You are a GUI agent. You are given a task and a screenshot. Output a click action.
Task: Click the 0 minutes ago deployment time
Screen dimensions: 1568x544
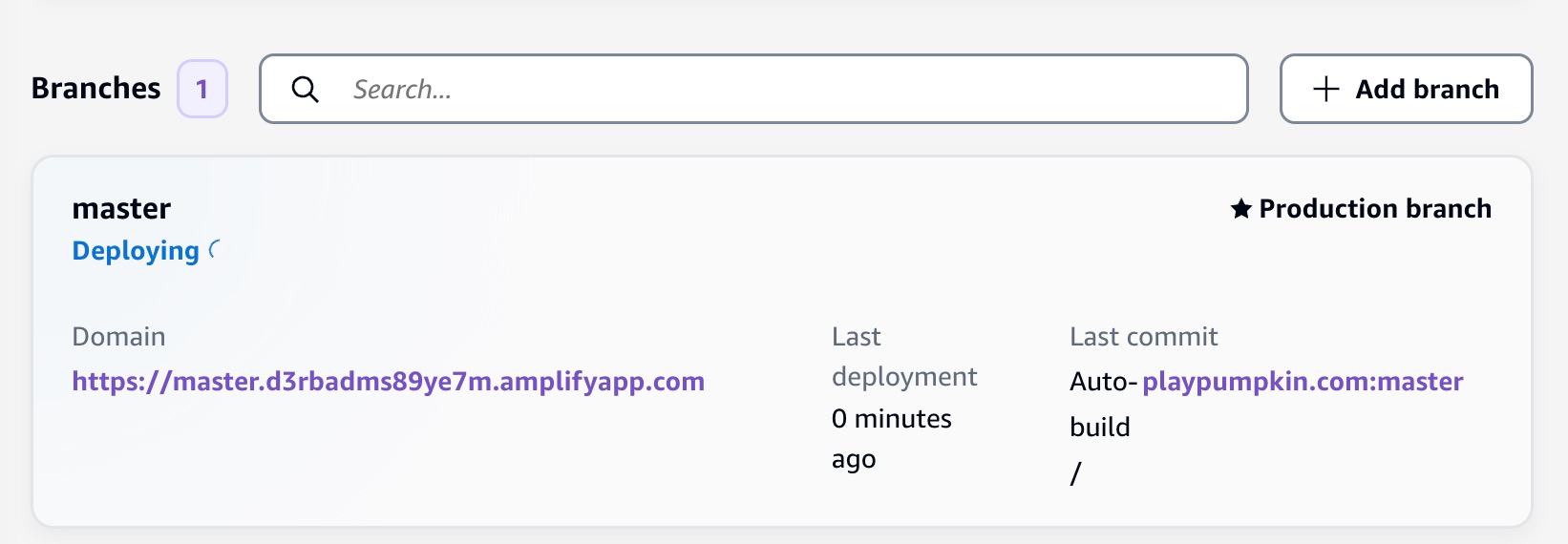(x=891, y=438)
